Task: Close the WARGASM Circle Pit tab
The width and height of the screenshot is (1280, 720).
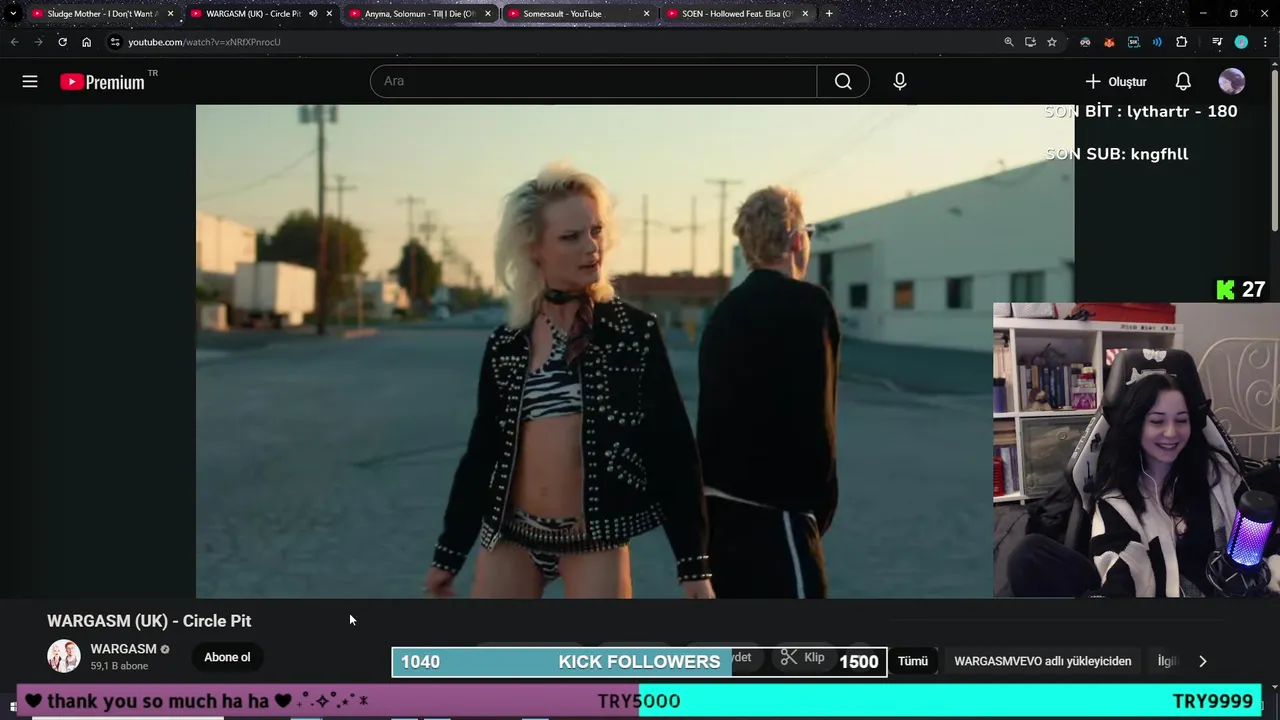Action: click(x=329, y=14)
